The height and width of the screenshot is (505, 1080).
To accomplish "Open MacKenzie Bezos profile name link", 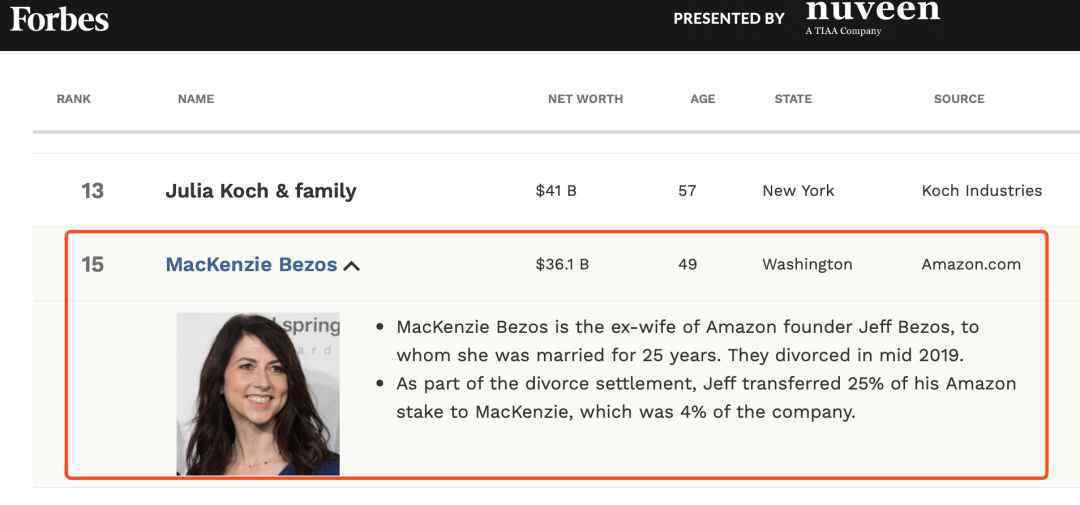I will pos(251,265).
